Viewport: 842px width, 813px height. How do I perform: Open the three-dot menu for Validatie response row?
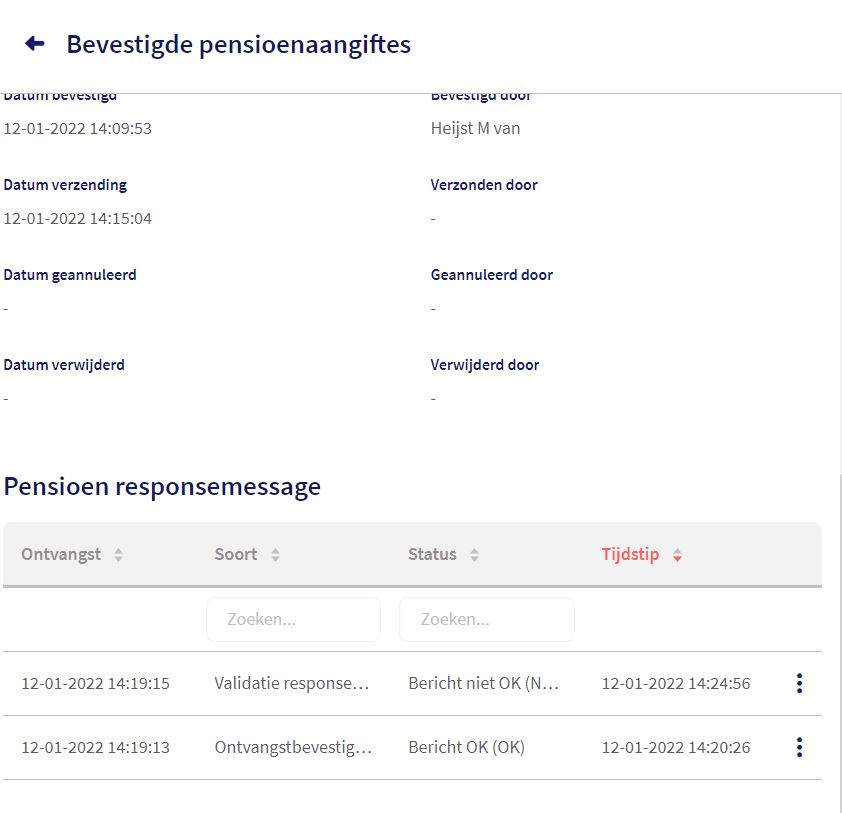[x=799, y=684]
